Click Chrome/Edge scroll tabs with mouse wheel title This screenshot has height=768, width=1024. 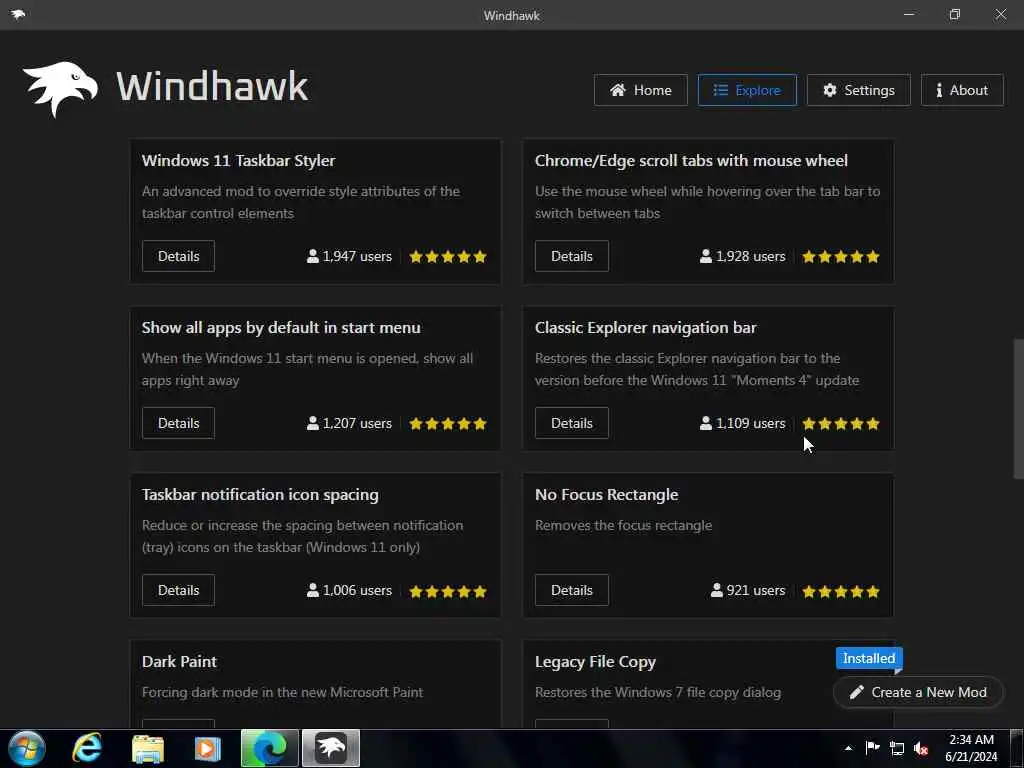tap(691, 161)
